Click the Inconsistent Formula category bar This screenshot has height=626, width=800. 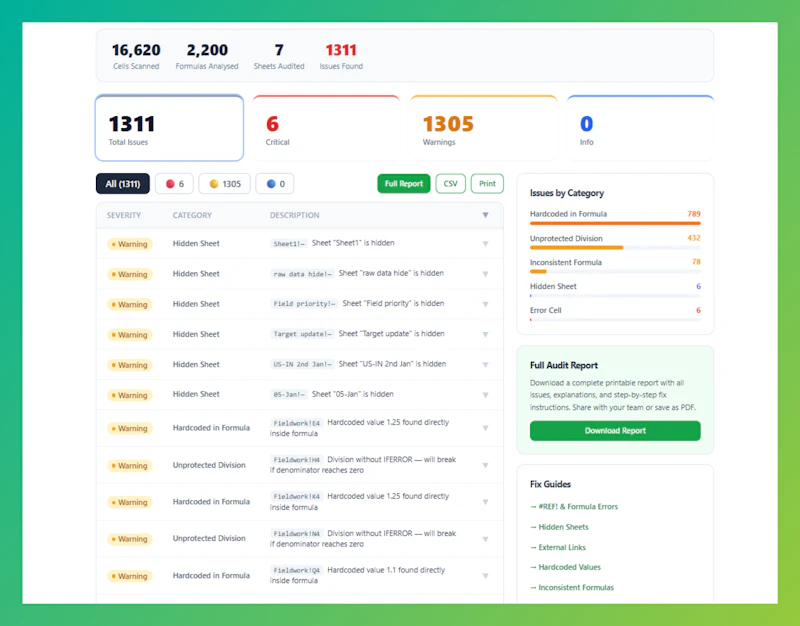[x=615, y=271]
